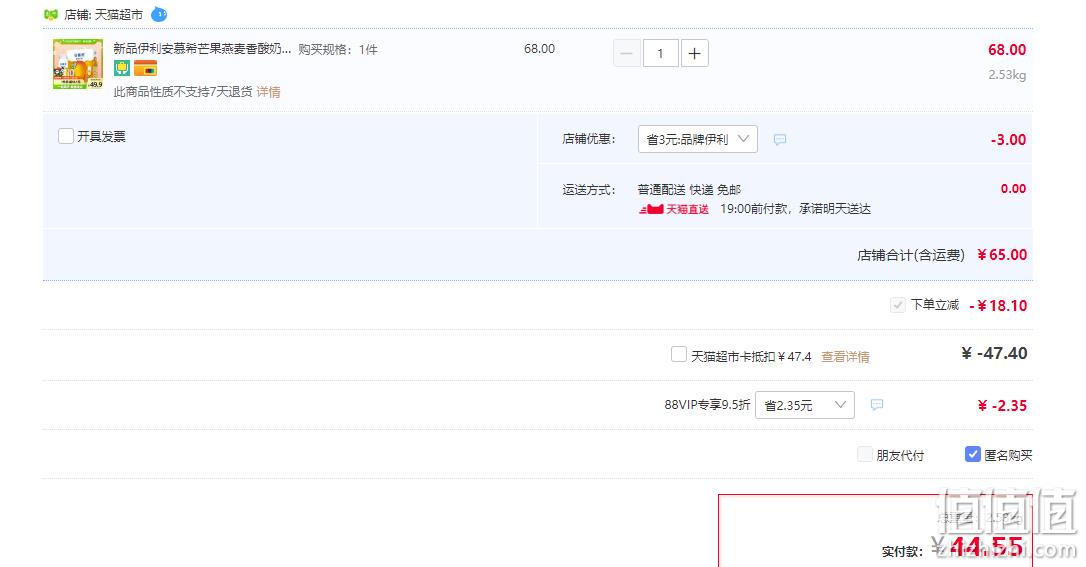The height and width of the screenshot is (567, 1086).
Task: Click the ¥-47.40 card deduction amount
Action: click(995, 354)
